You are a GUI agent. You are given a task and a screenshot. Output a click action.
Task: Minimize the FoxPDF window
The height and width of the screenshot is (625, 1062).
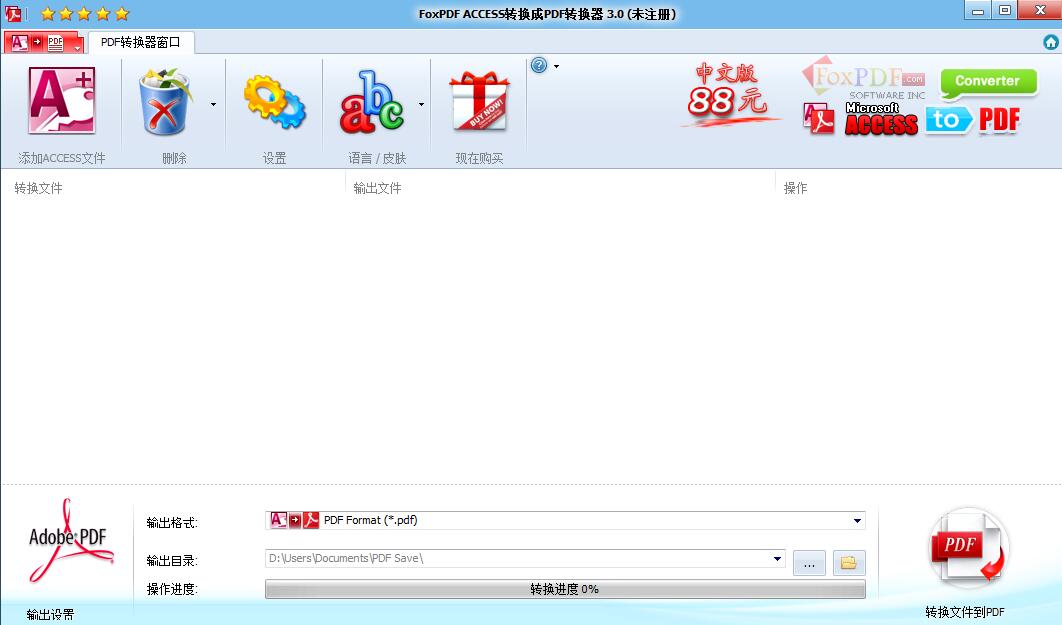978,10
